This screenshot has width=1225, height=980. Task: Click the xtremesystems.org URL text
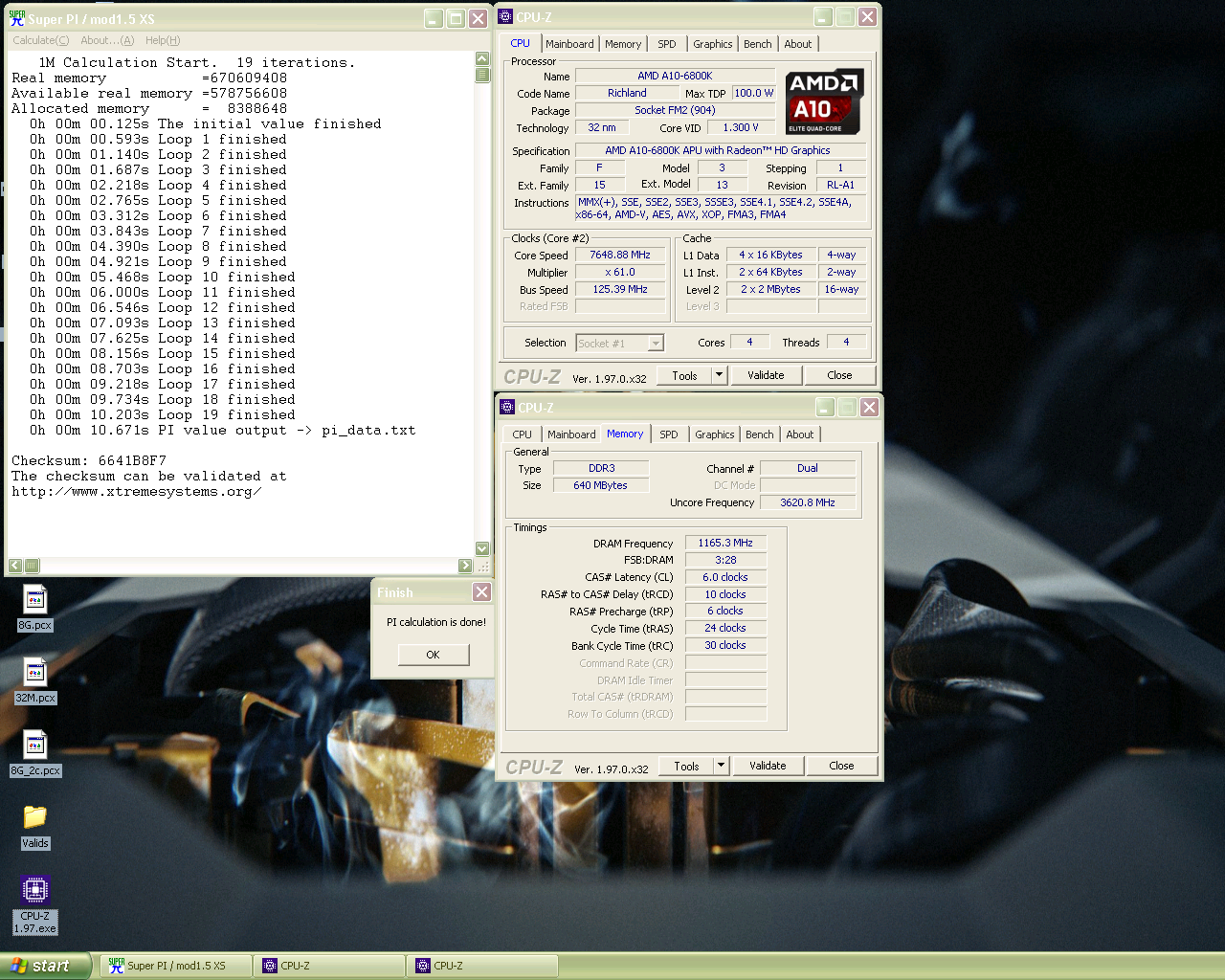click(136, 492)
